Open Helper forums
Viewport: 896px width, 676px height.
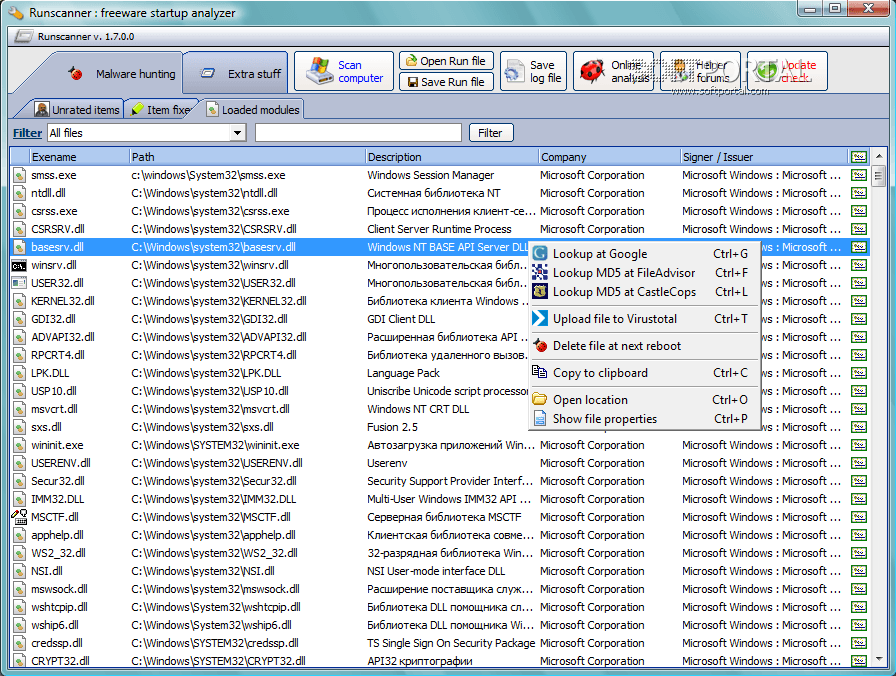pyautogui.click(x=701, y=71)
